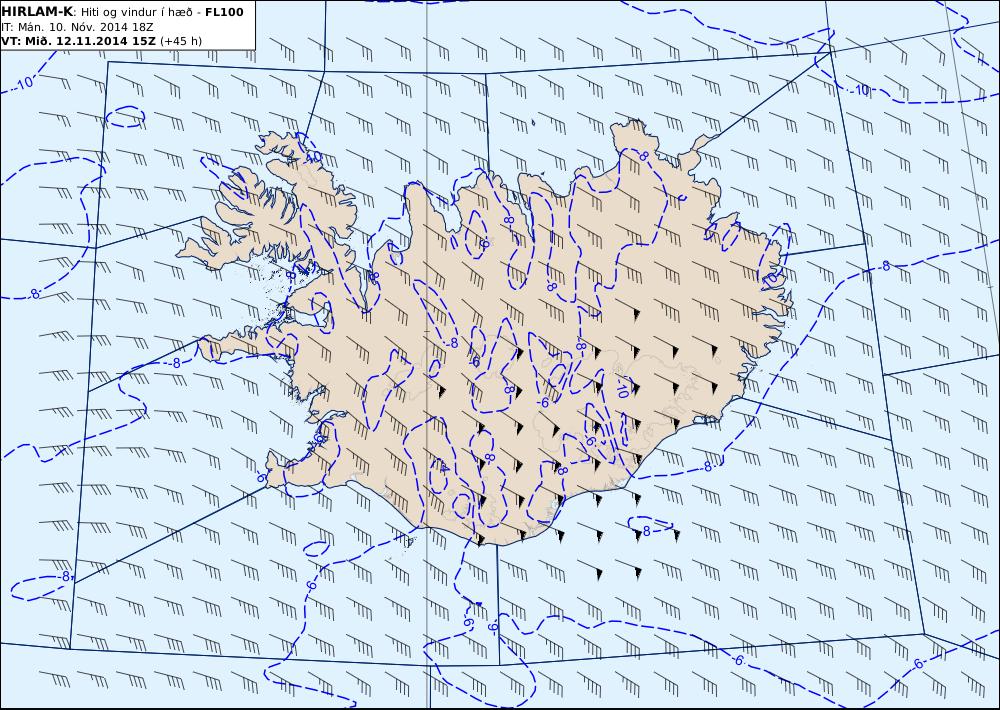
Task: Click the -8 label in small offshore southeast contour
Action: pyautogui.click(x=645, y=531)
